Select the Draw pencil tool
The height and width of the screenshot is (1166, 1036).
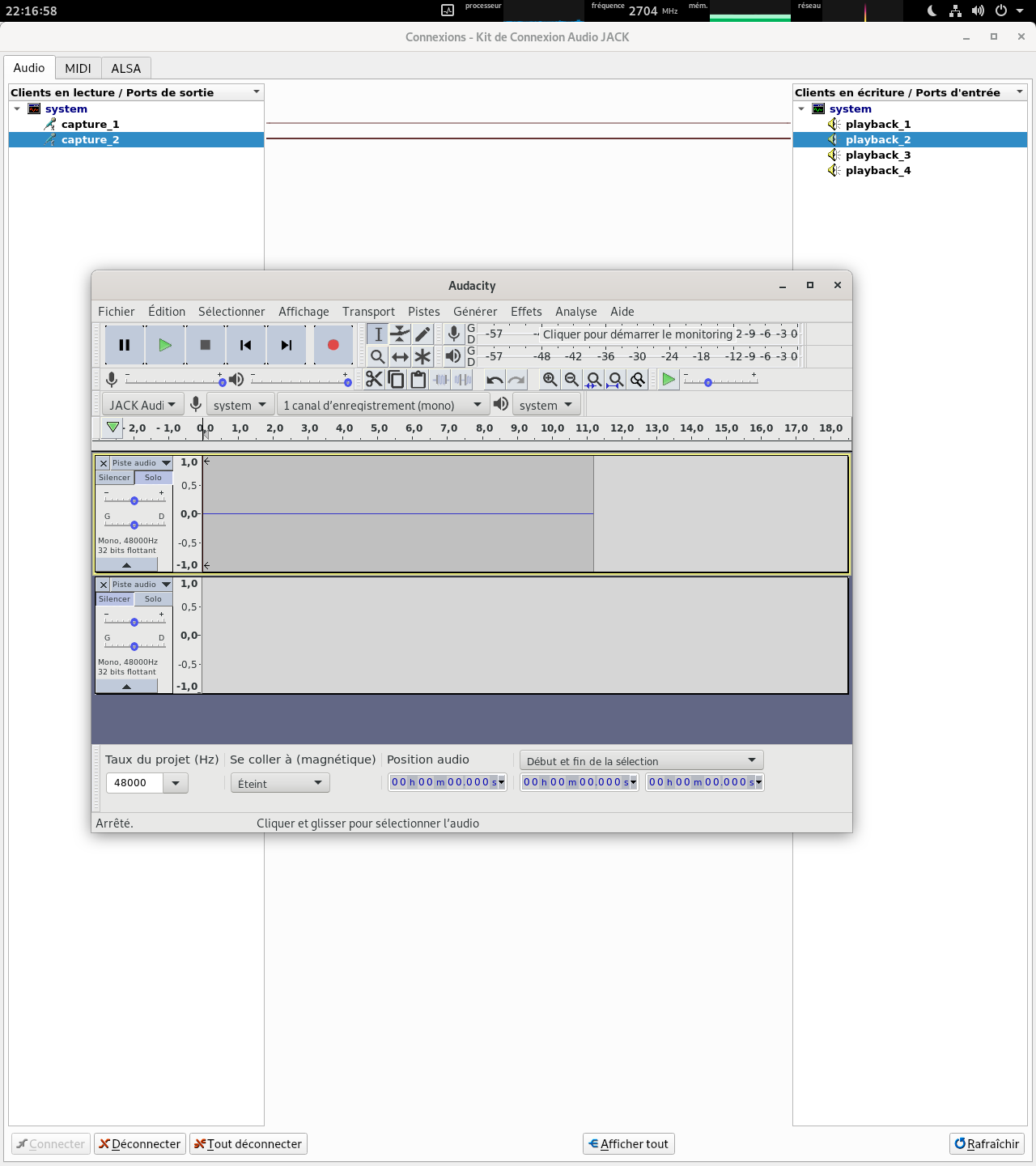point(422,334)
